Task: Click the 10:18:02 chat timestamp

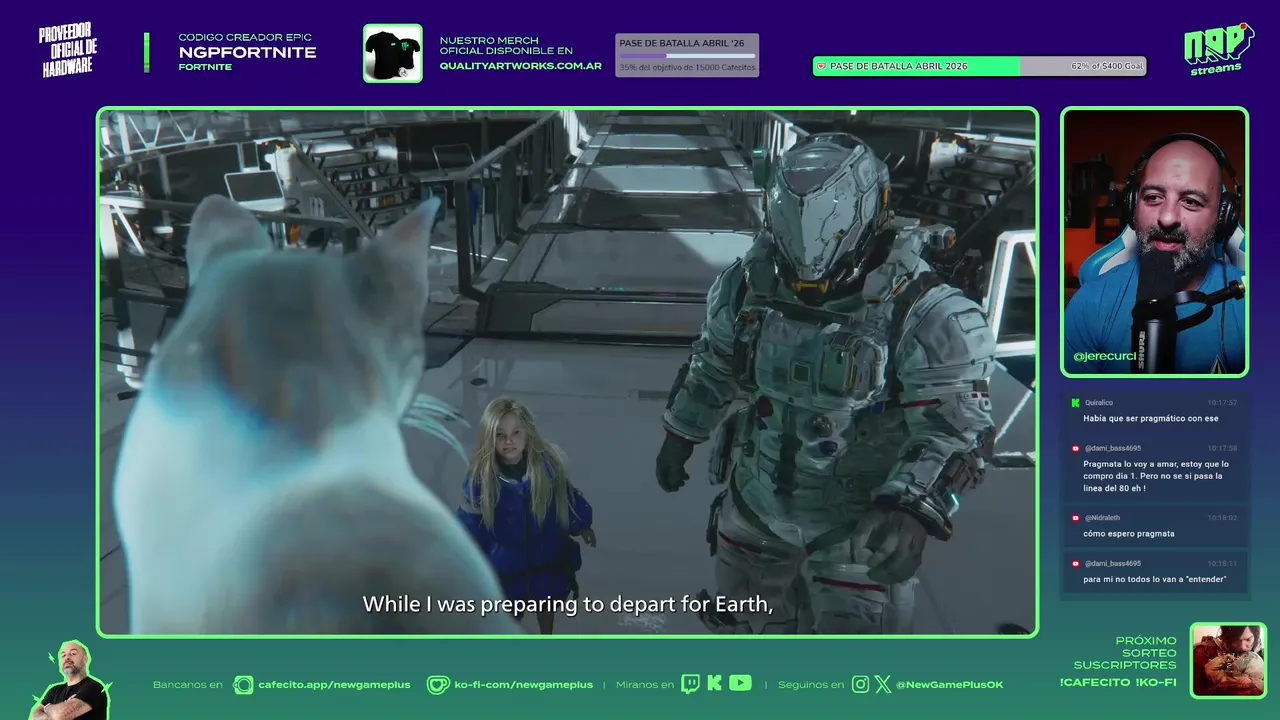Action: coord(1222,518)
